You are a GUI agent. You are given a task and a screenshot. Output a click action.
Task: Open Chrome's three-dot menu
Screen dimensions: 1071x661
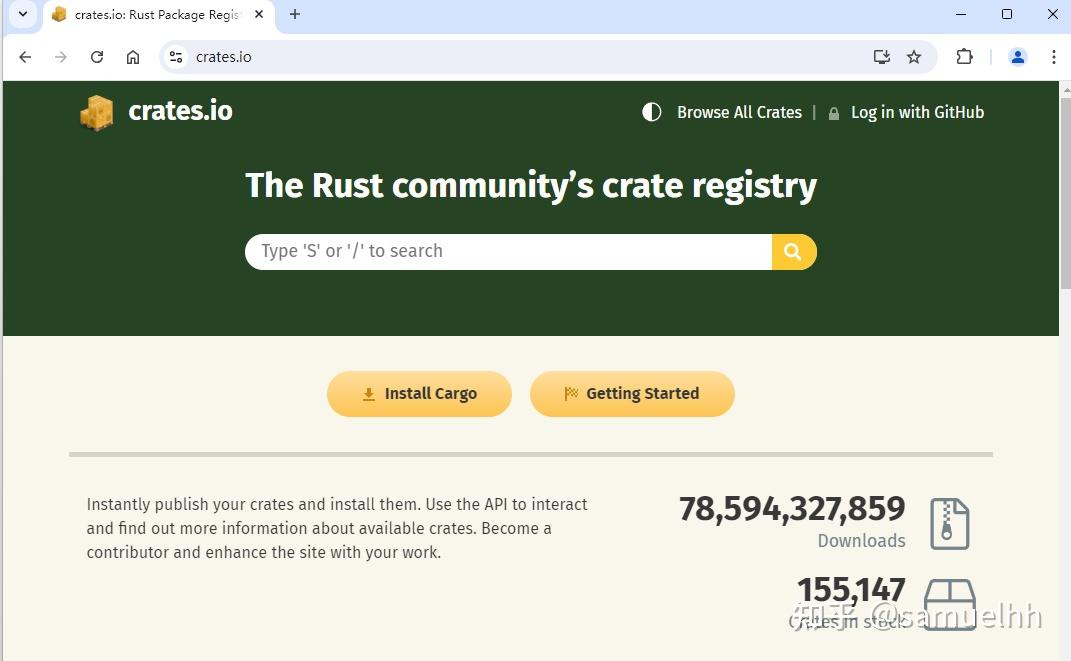pyautogui.click(x=1054, y=57)
